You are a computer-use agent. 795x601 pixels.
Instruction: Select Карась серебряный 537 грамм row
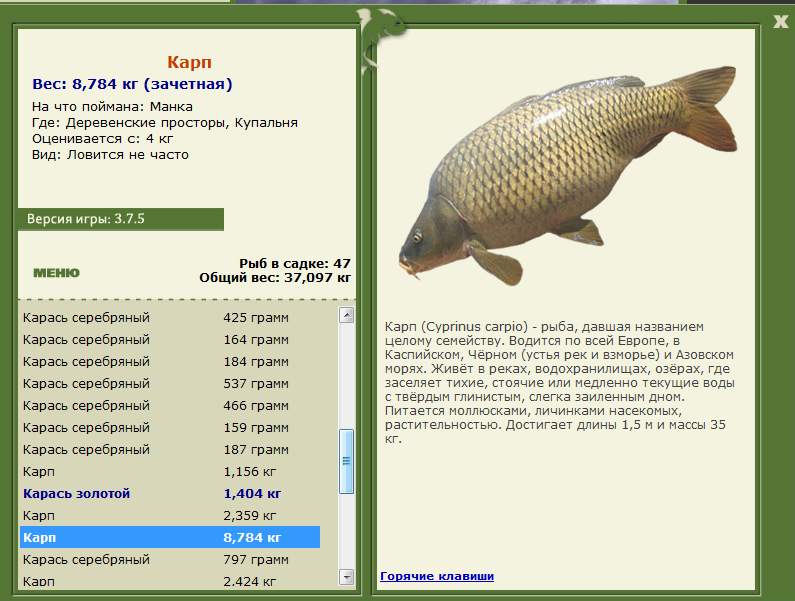tap(170, 383)
